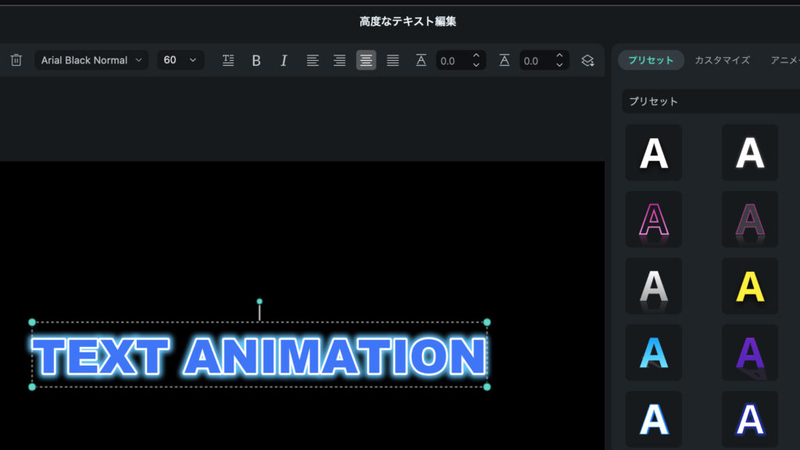Switch to the カスタマイズ tab
This screenshot has width=800, height=450.
pyautogui.click(x=722, y=60)
